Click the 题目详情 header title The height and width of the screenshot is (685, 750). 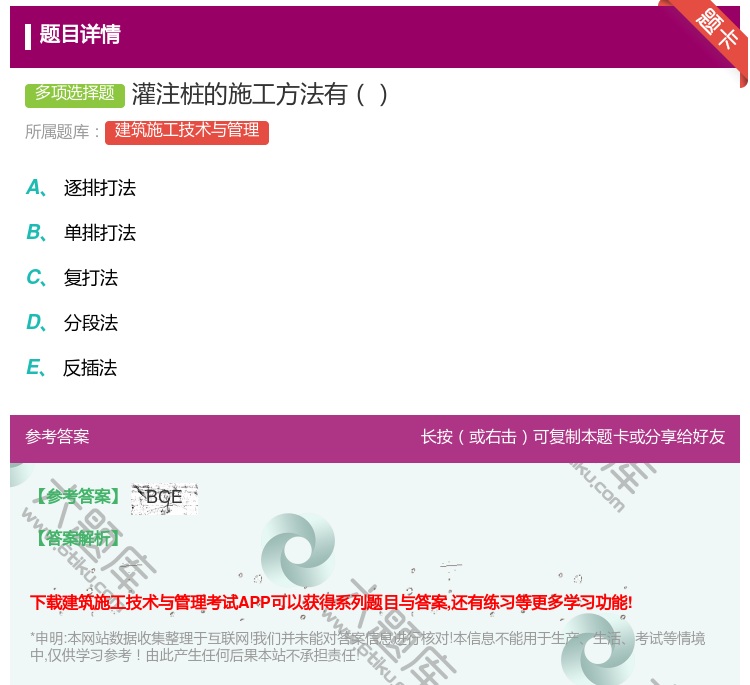(80, 34)
